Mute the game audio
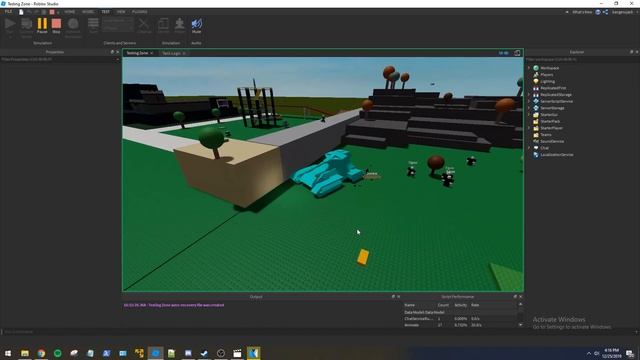This screenshot has height=360, width=640. pos(196,25)
